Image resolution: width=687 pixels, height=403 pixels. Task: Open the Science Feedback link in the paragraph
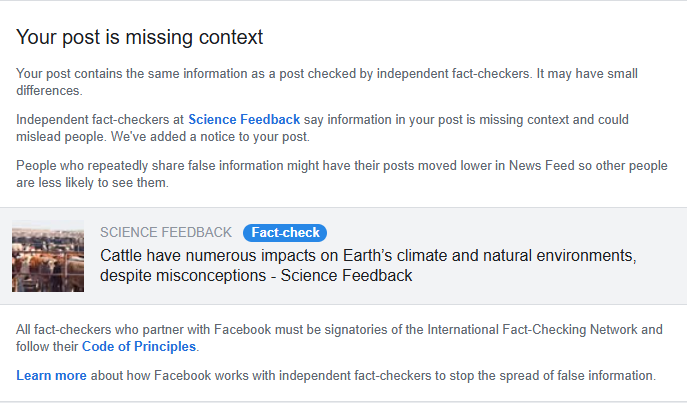pyautogui.click(x=243, y=120)
